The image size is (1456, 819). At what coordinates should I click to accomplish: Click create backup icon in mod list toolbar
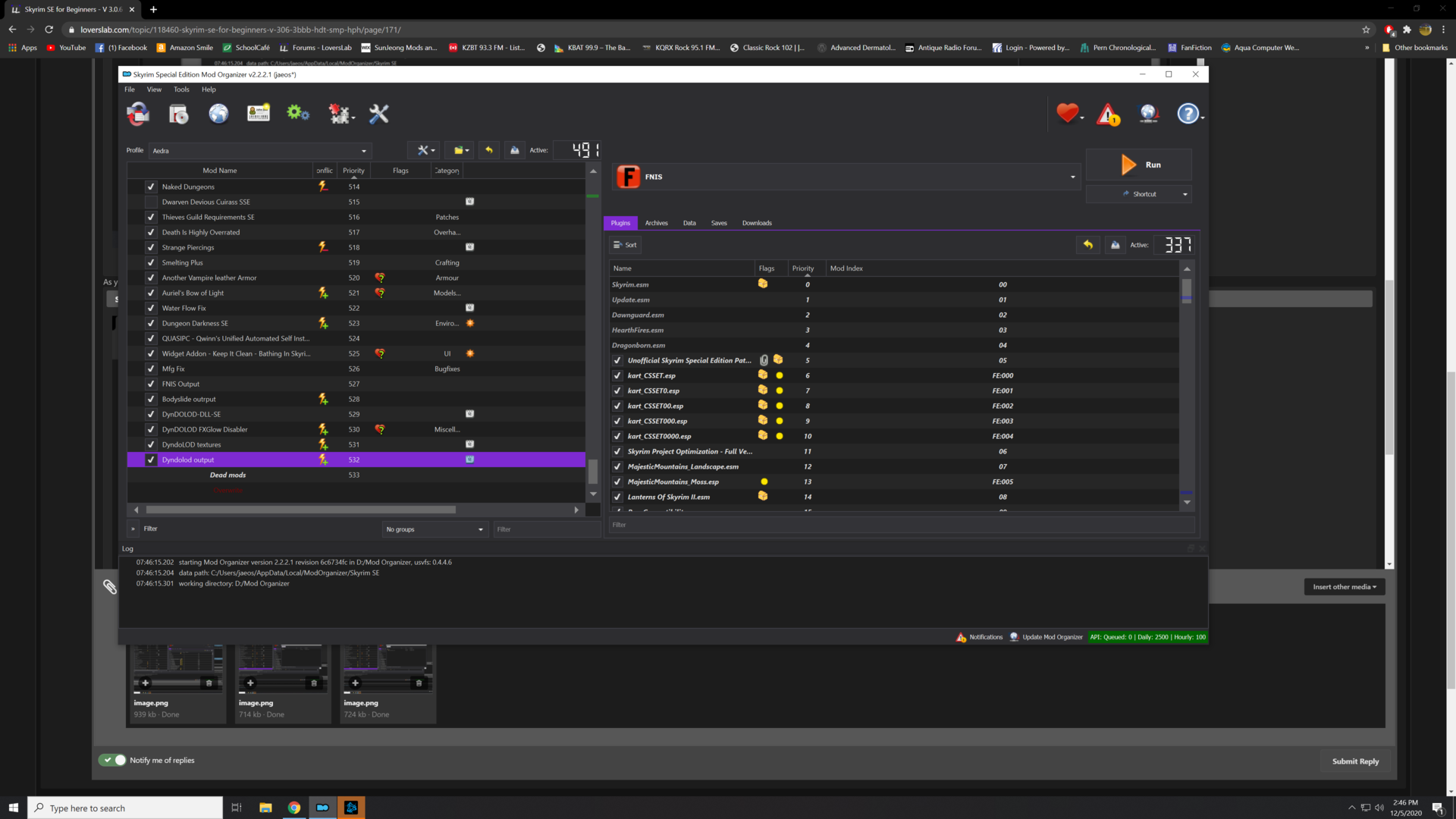point(515,150)
